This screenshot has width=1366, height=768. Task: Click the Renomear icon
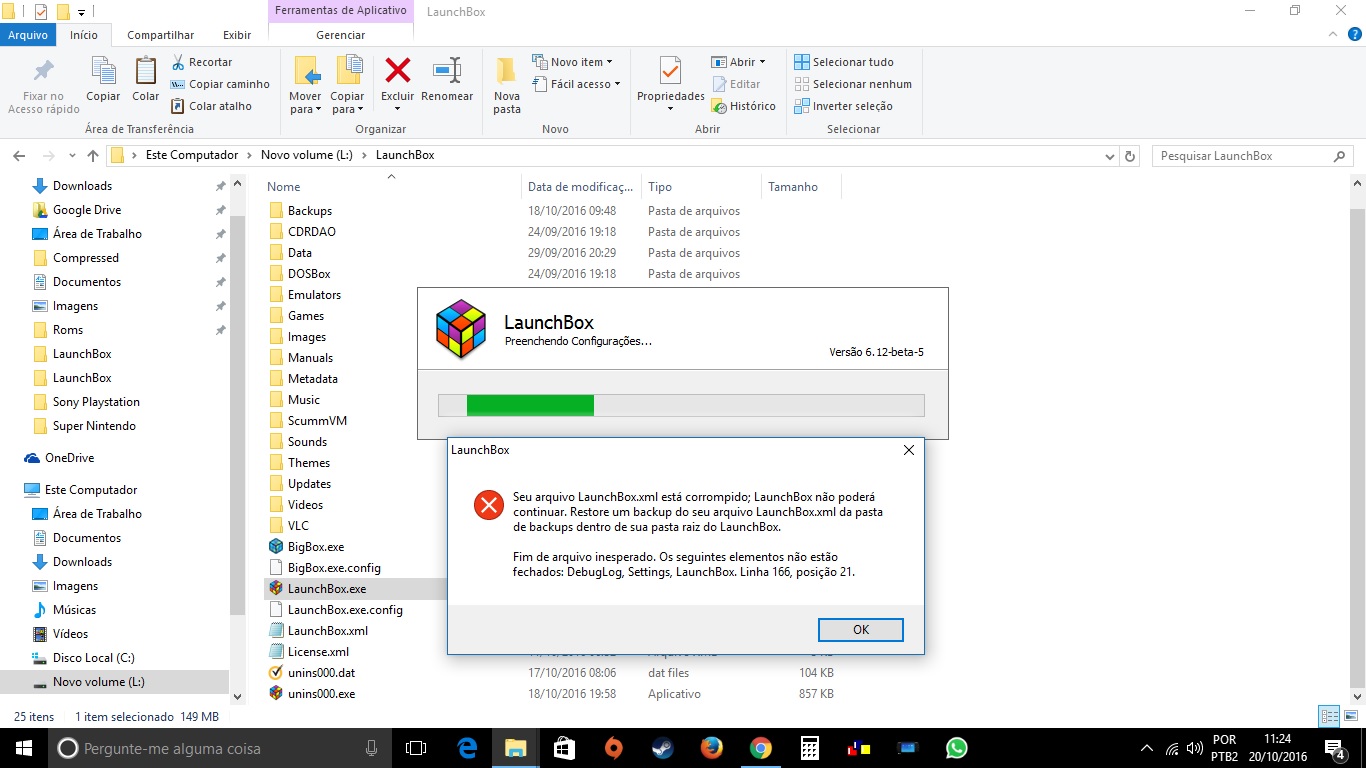pyautogui.click(x=447, y=70)
